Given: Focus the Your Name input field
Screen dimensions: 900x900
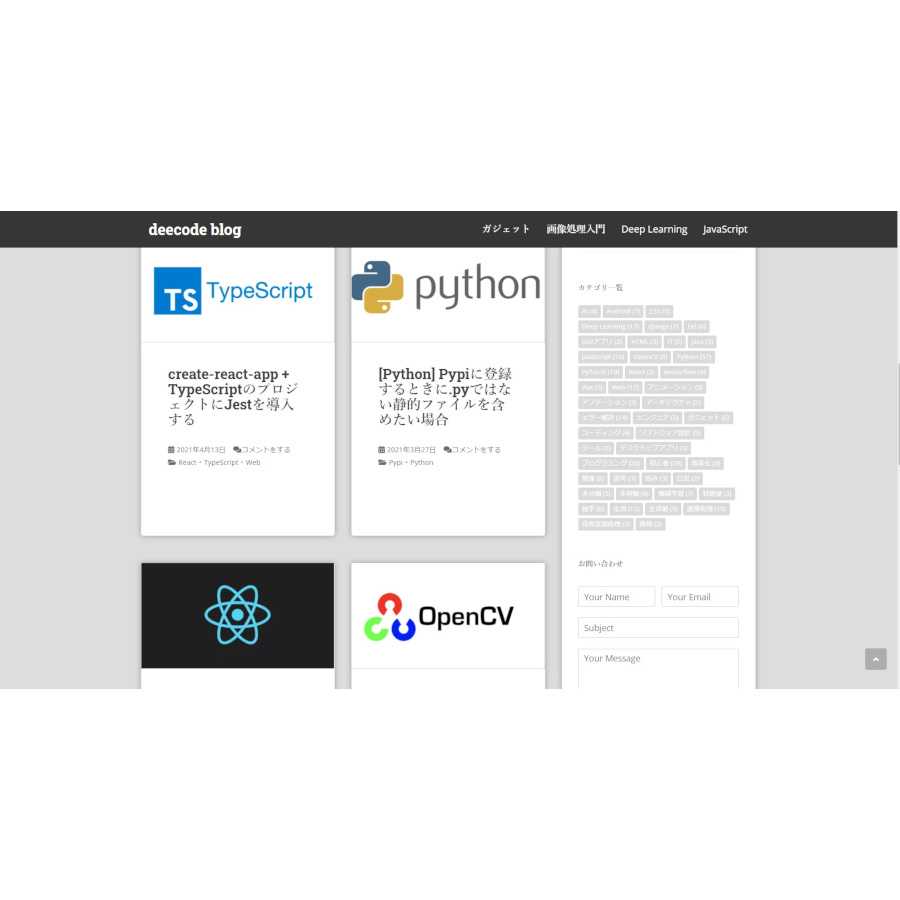Looking at the screenshot, I should [616, 597].
